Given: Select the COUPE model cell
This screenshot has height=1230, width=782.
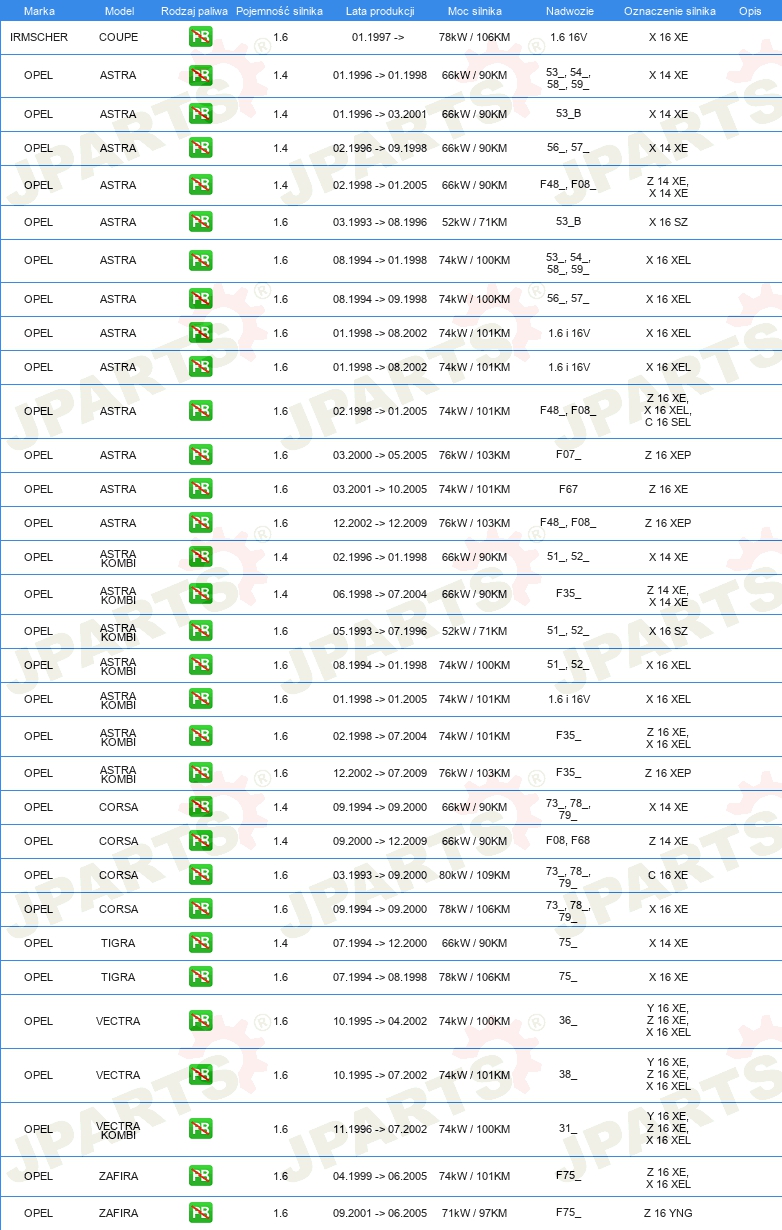Looking at the screenshot, I should click(119, 37).
